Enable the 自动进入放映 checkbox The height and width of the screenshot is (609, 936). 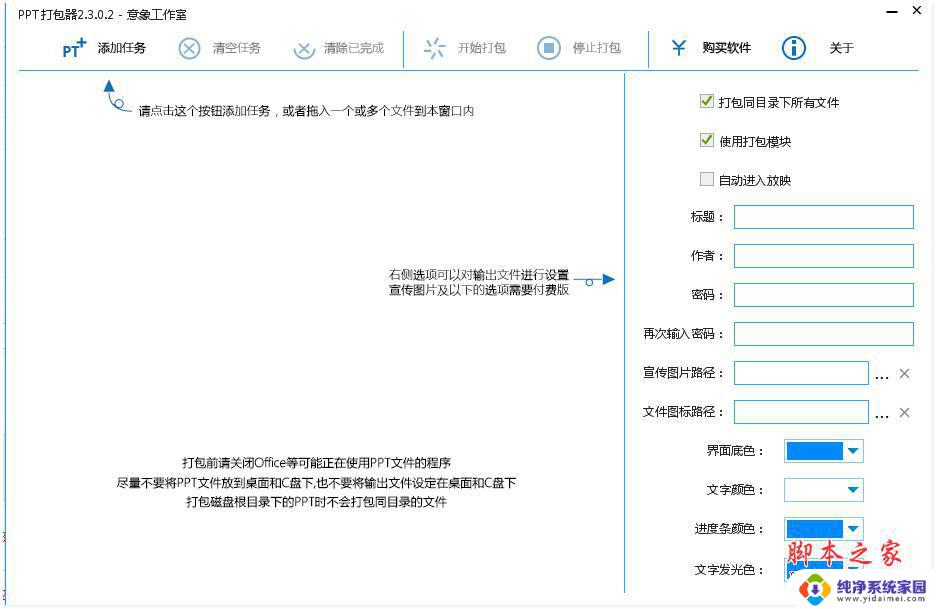click(707, 179)
